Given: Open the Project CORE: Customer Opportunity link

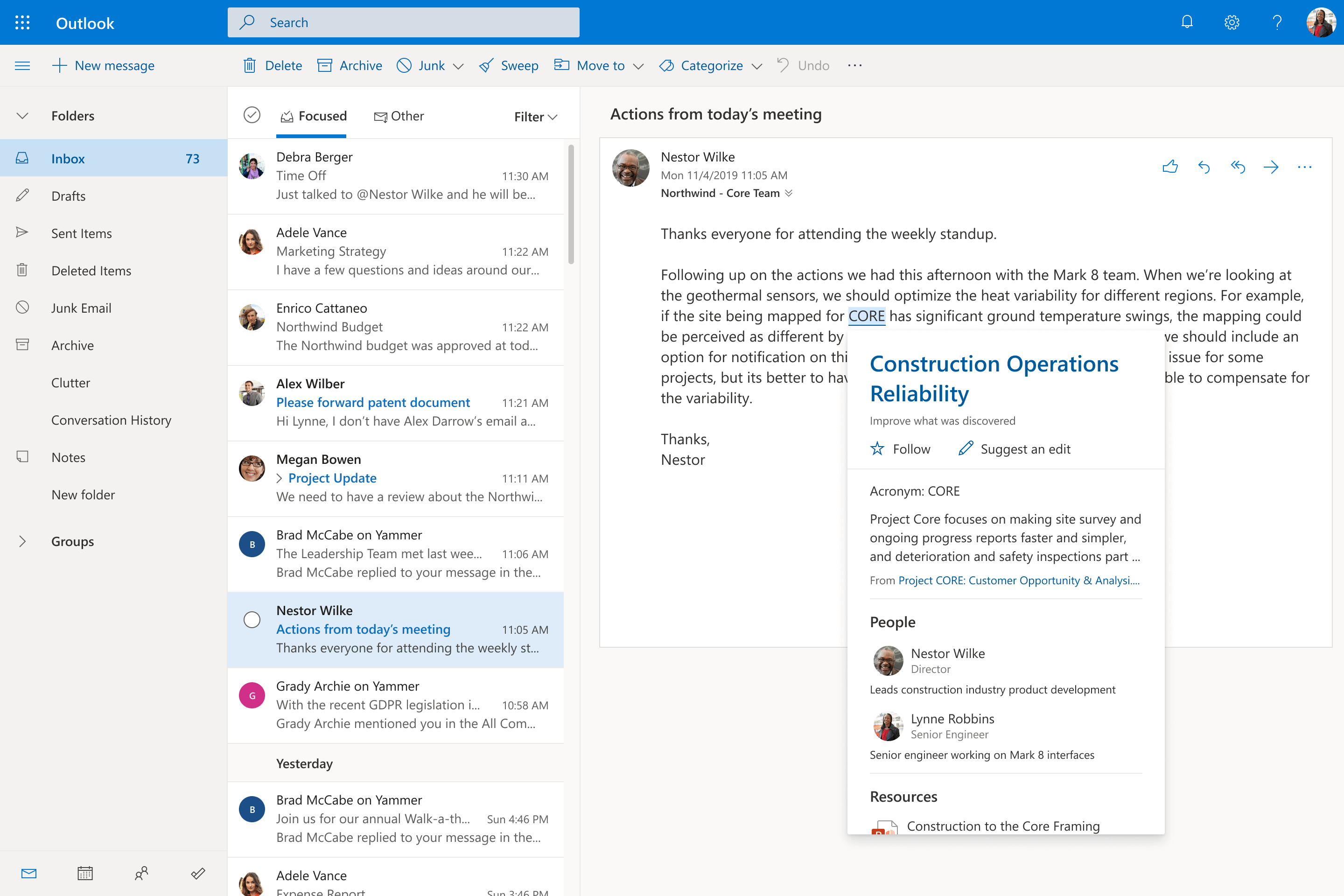Looking at the screenshot, I should [x=1018, y=580].
